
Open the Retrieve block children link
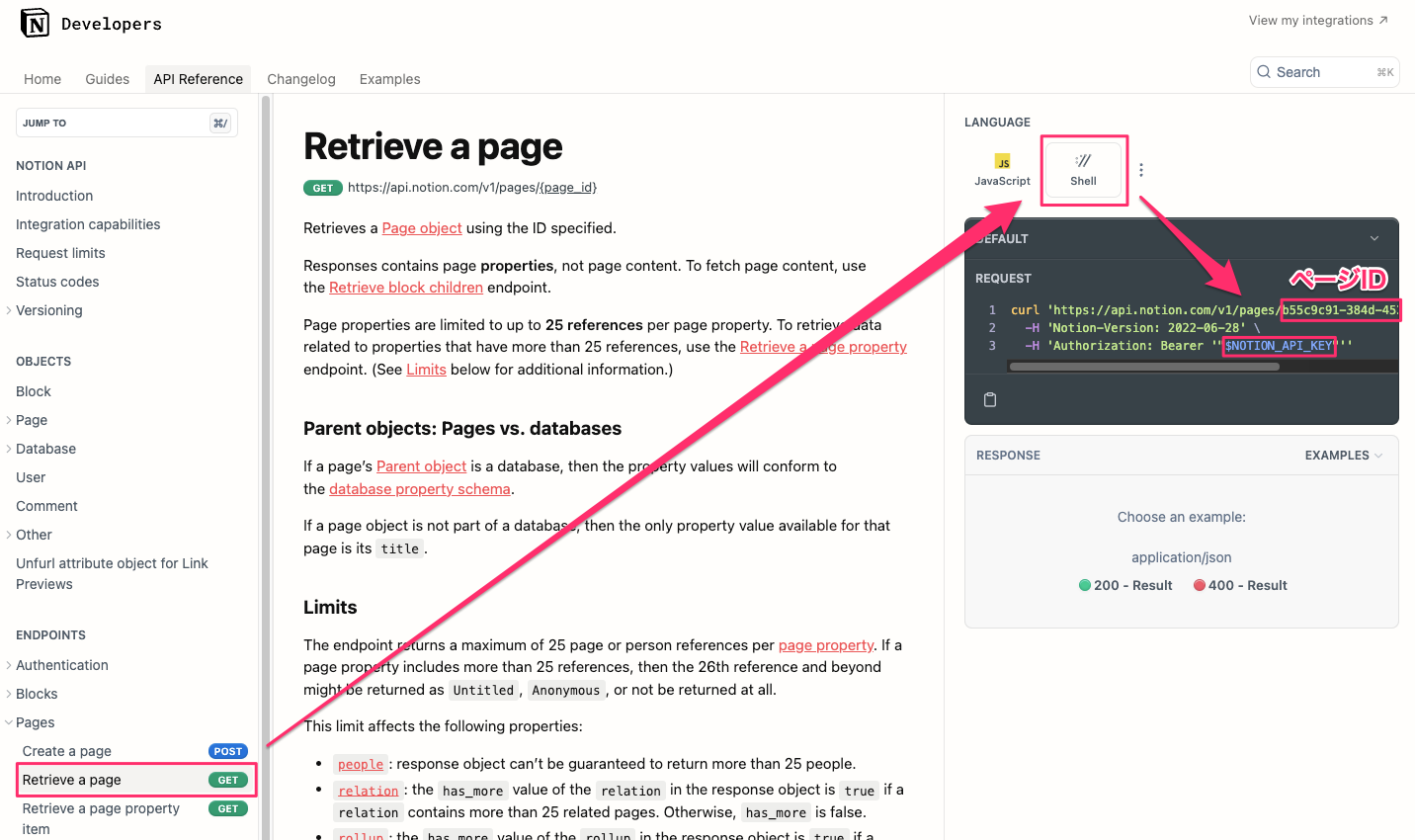pos(405,287)
